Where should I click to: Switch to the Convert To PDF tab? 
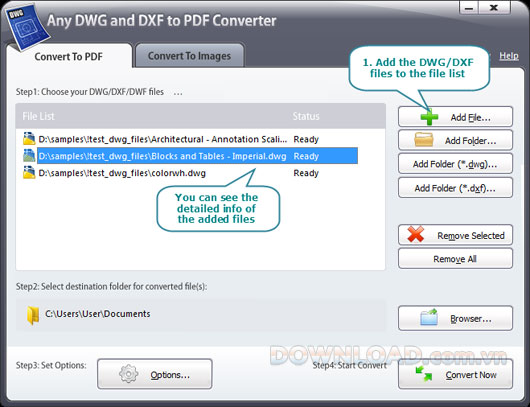tap(69, 56)
